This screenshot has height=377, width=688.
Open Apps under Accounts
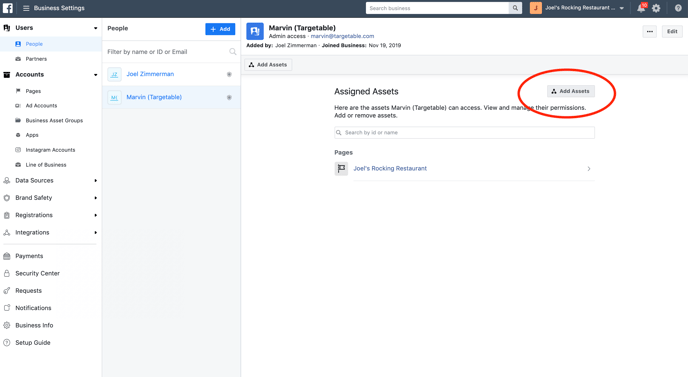tap(32, 135)
